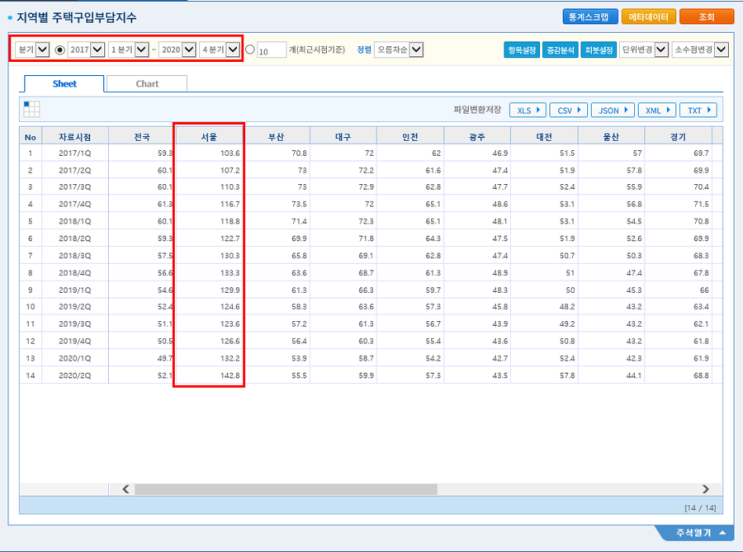This screenshot has height=552, width=743.
Task: Export data as CSV
Action: pos(569,110)
